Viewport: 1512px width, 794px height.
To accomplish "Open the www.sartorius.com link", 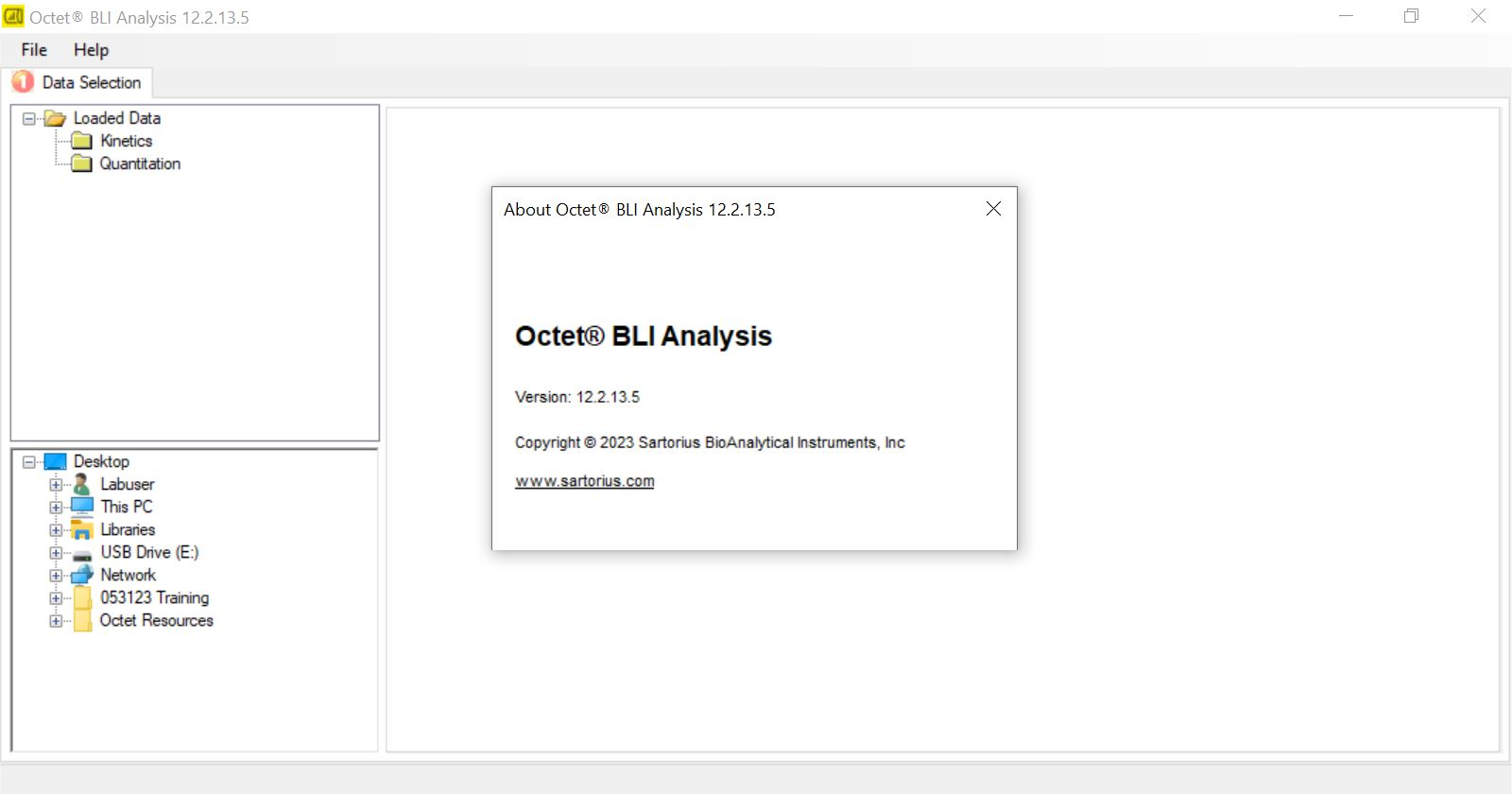I will point(584,481).
